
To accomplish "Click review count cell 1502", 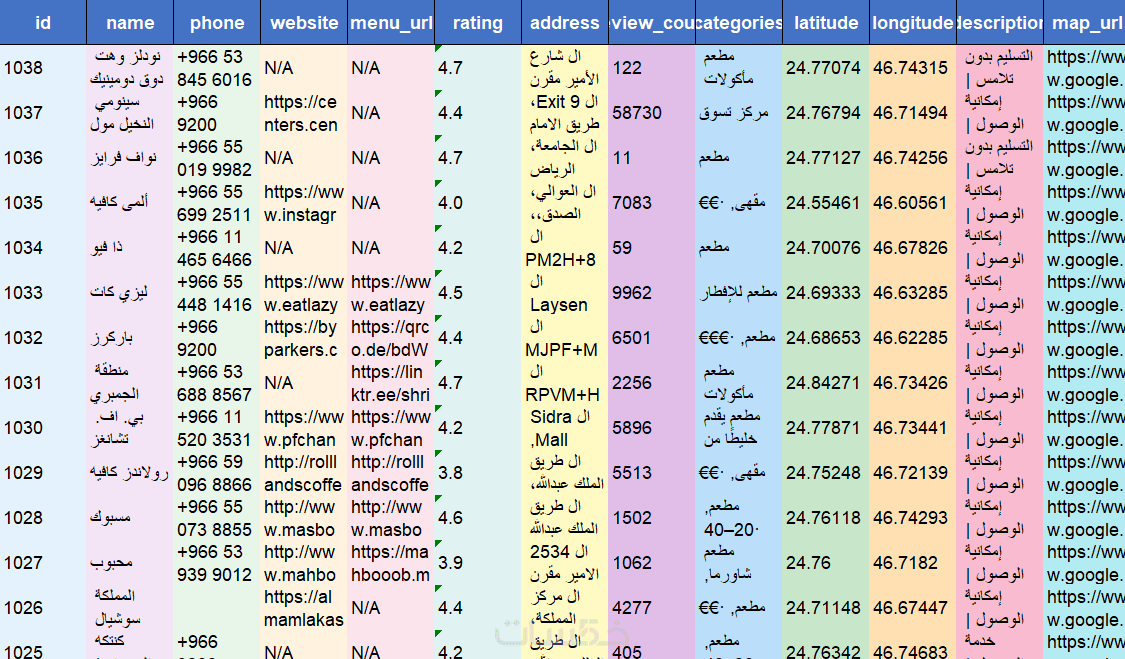I will coord(651,518).
